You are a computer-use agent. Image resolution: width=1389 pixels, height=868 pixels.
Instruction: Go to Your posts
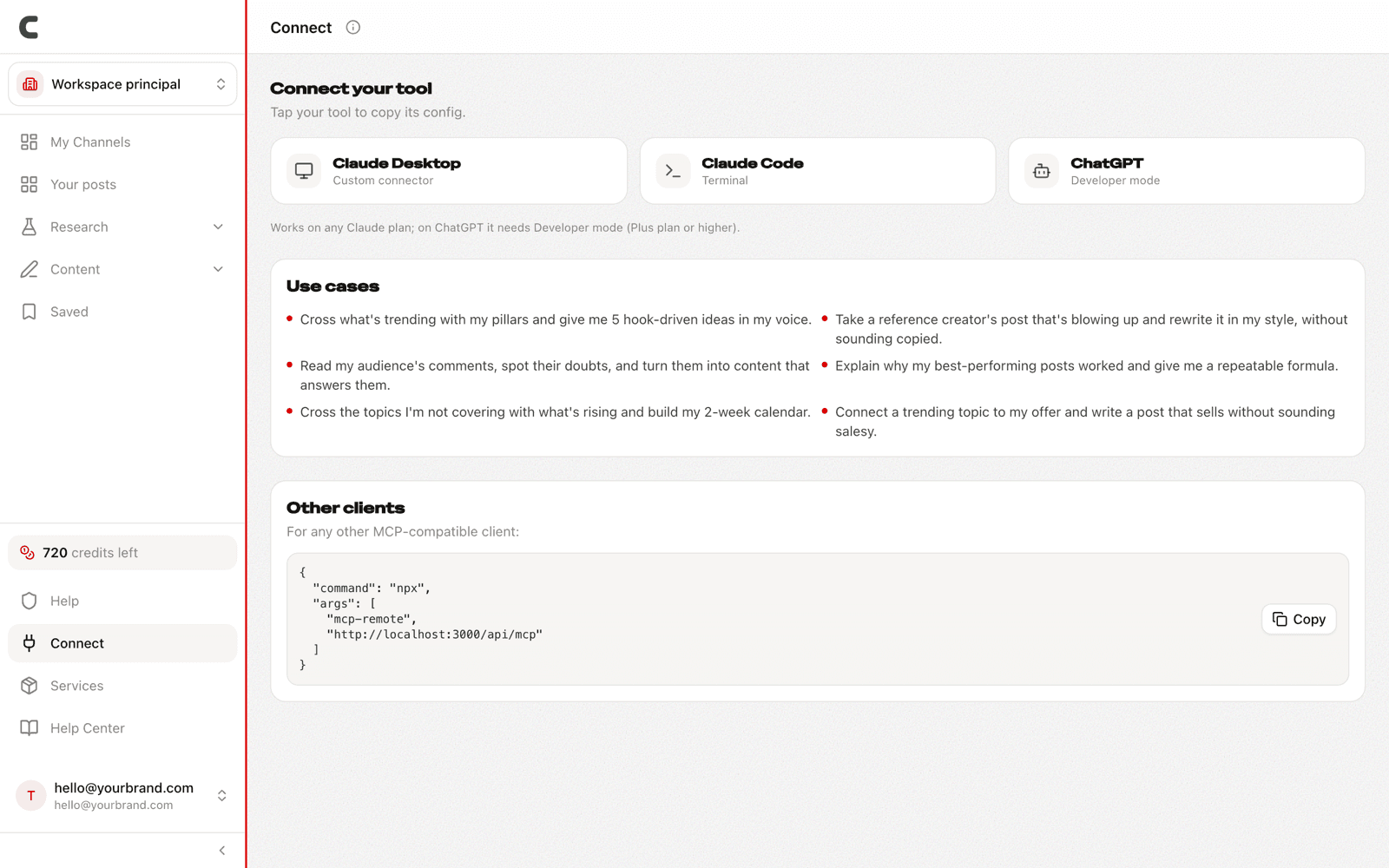[x=122, y=184]
